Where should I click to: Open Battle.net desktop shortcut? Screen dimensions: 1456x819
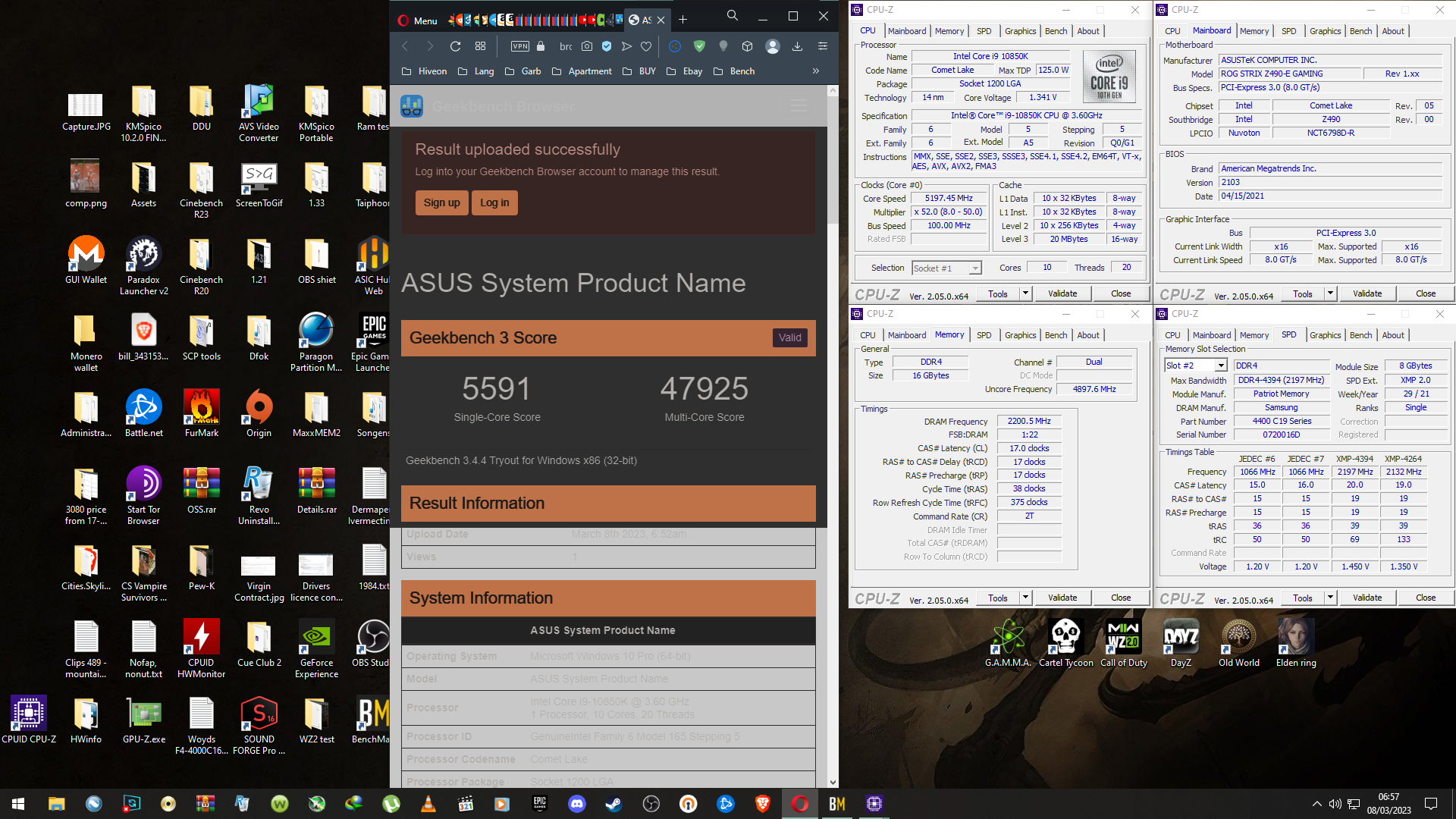coord(143,413)
